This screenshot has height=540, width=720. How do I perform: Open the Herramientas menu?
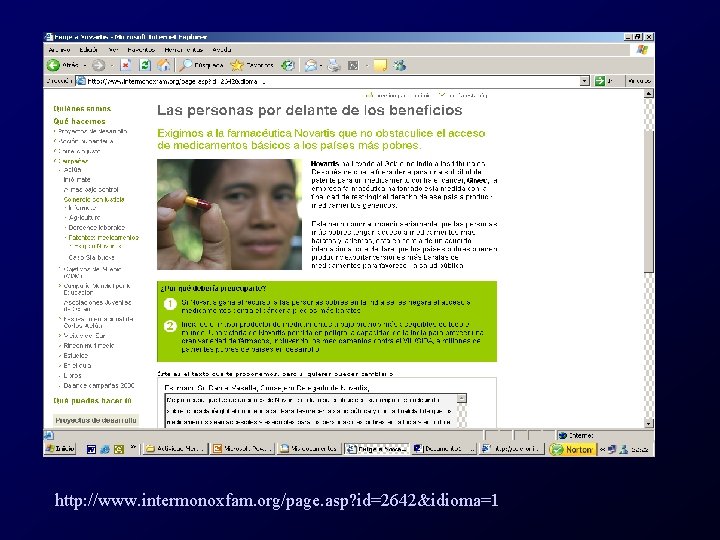(184, 50)
